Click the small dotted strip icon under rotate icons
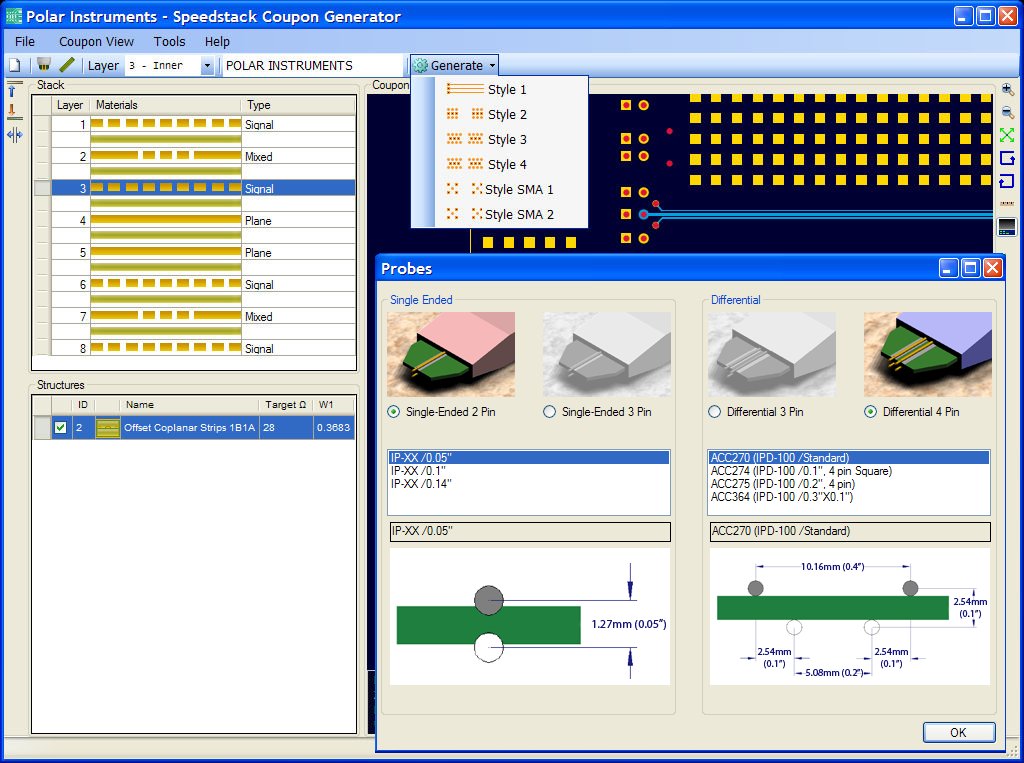This screenshot has width=1024, height=763. [1007, 204]
